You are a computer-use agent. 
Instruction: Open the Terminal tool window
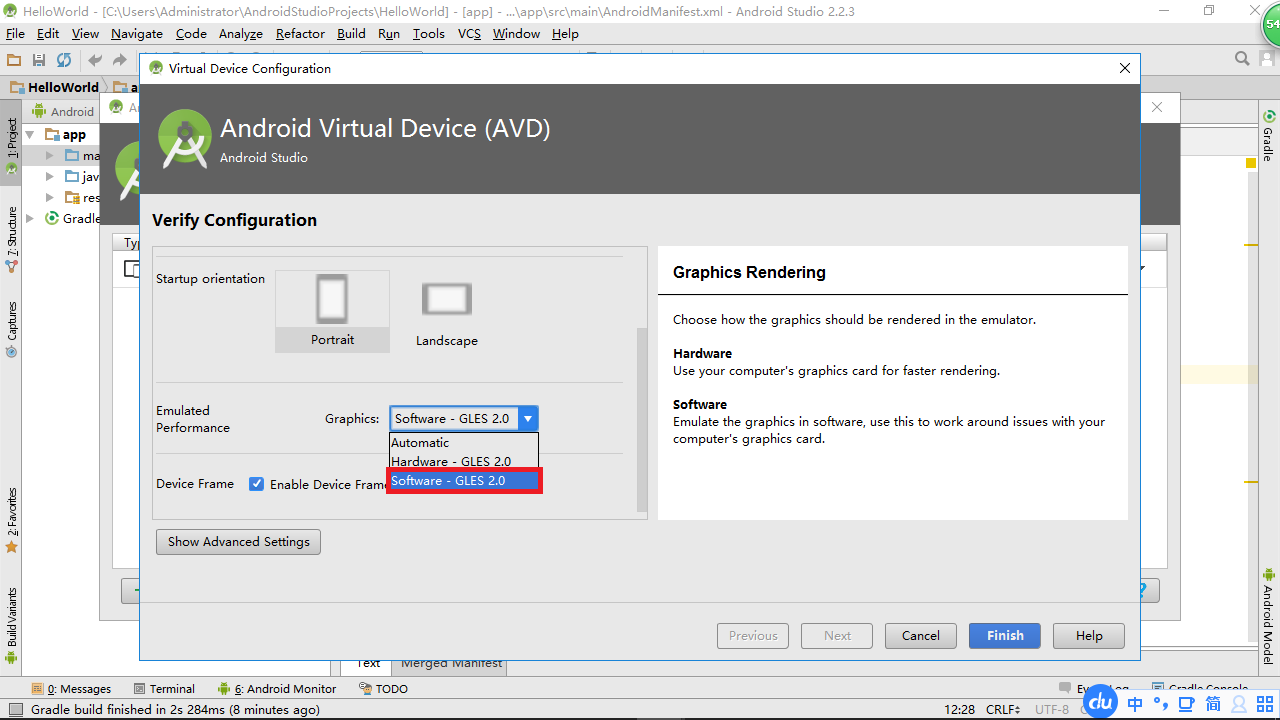point(163,689)
